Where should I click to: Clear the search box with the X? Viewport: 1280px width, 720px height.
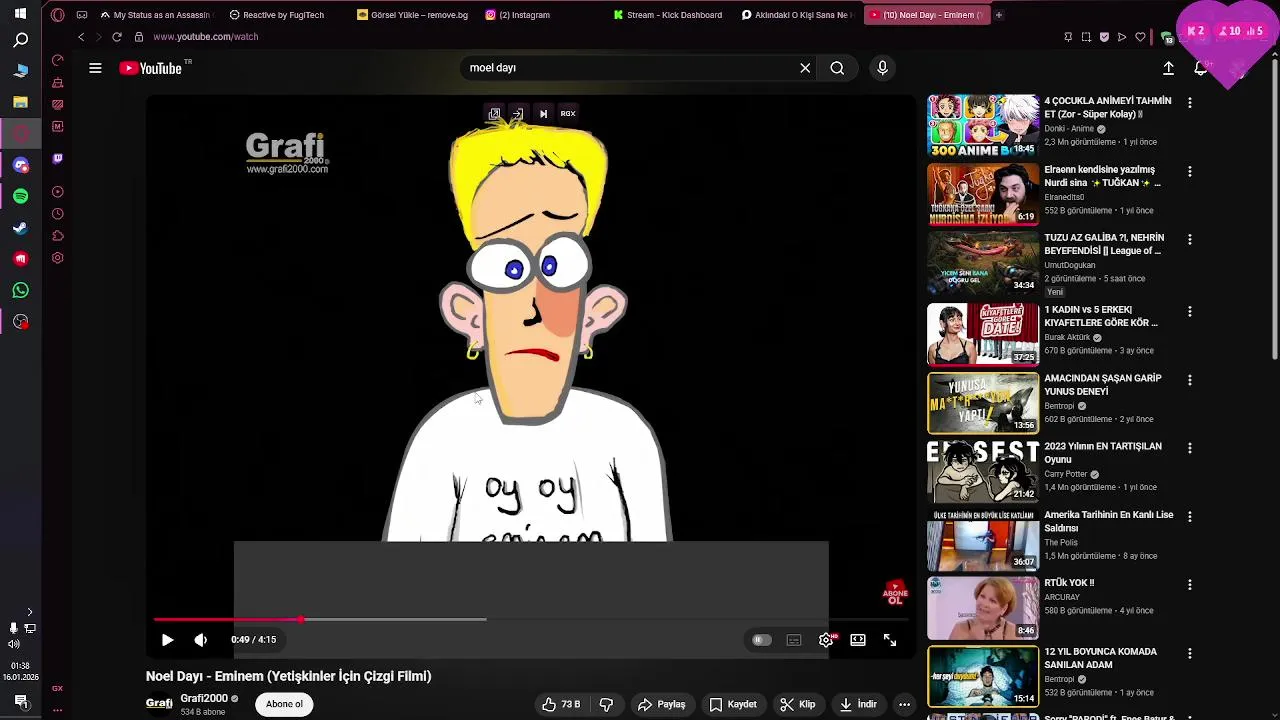click(805, 68)
